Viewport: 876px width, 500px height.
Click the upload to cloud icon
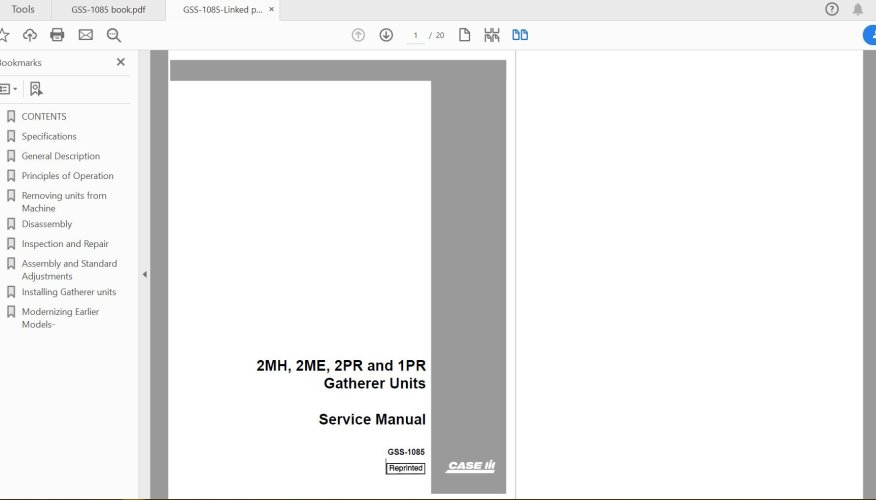30,35
